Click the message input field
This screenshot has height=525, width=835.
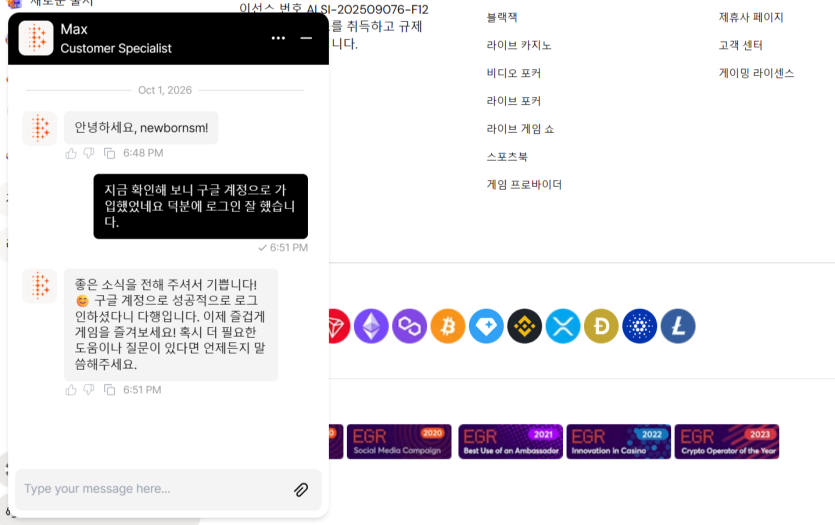pyautogui.click(x=154, y=489)
